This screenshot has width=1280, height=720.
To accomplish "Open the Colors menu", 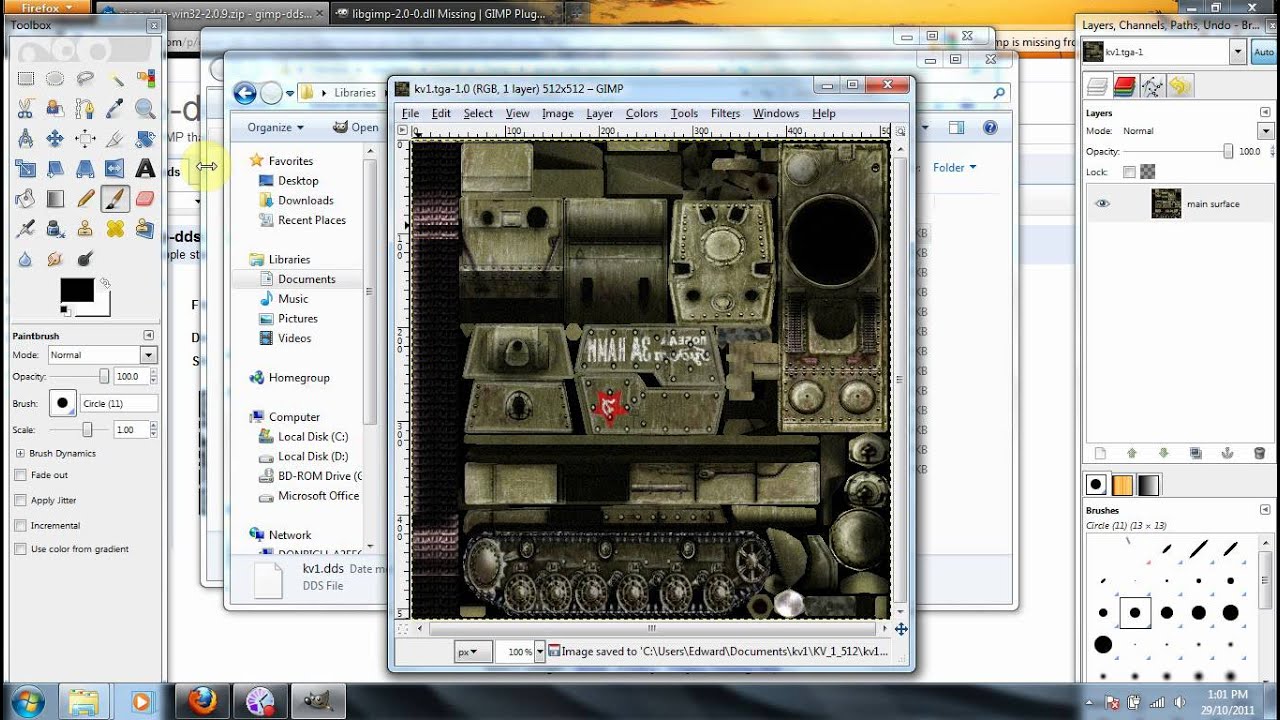I will [641, 113].
